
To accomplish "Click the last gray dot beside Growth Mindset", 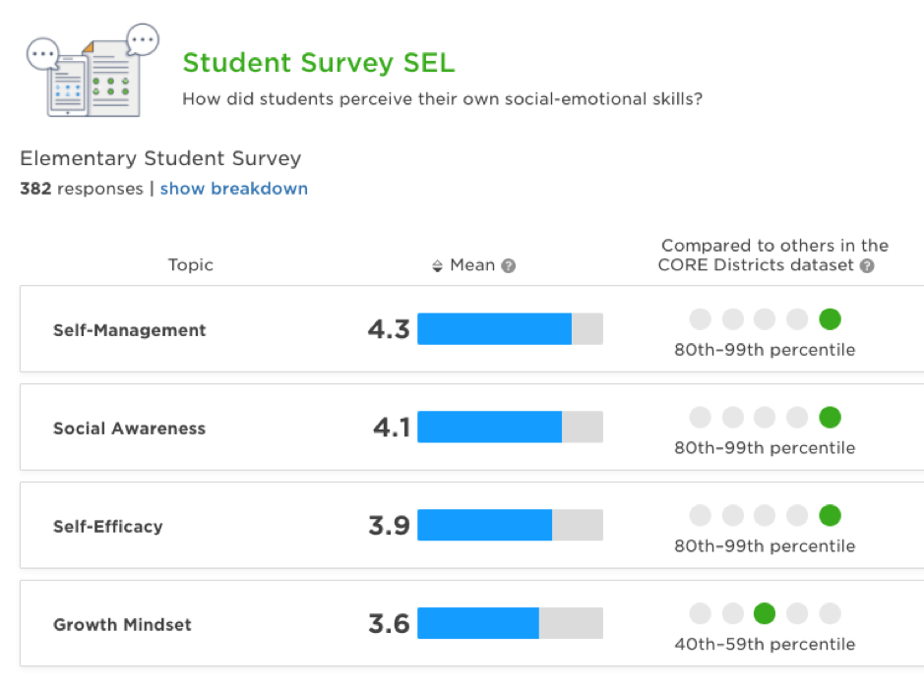I will point(829,614).
